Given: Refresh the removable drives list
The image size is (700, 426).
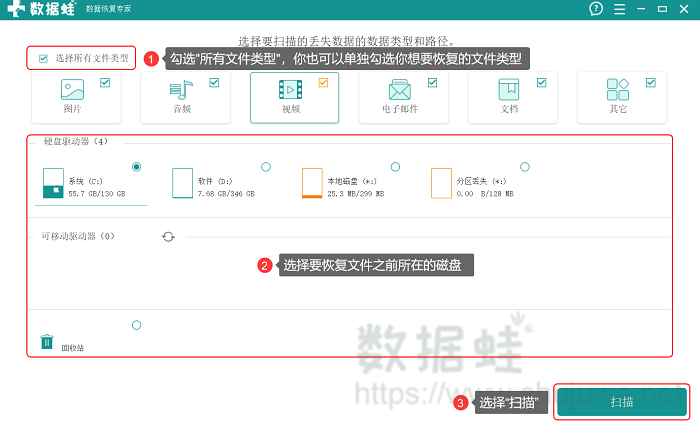Looking at the screenshot, I should click(x=168, y=237).
